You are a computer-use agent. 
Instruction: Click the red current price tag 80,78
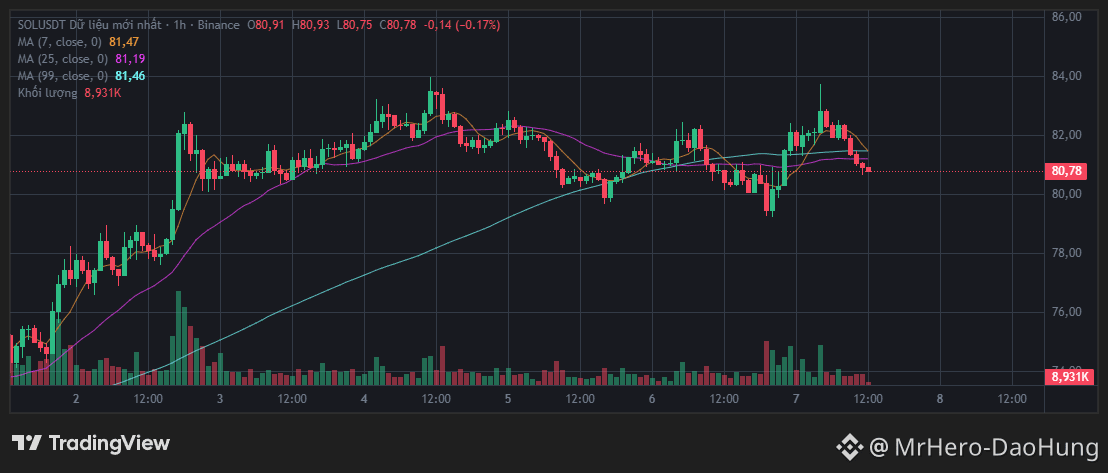1067,171
